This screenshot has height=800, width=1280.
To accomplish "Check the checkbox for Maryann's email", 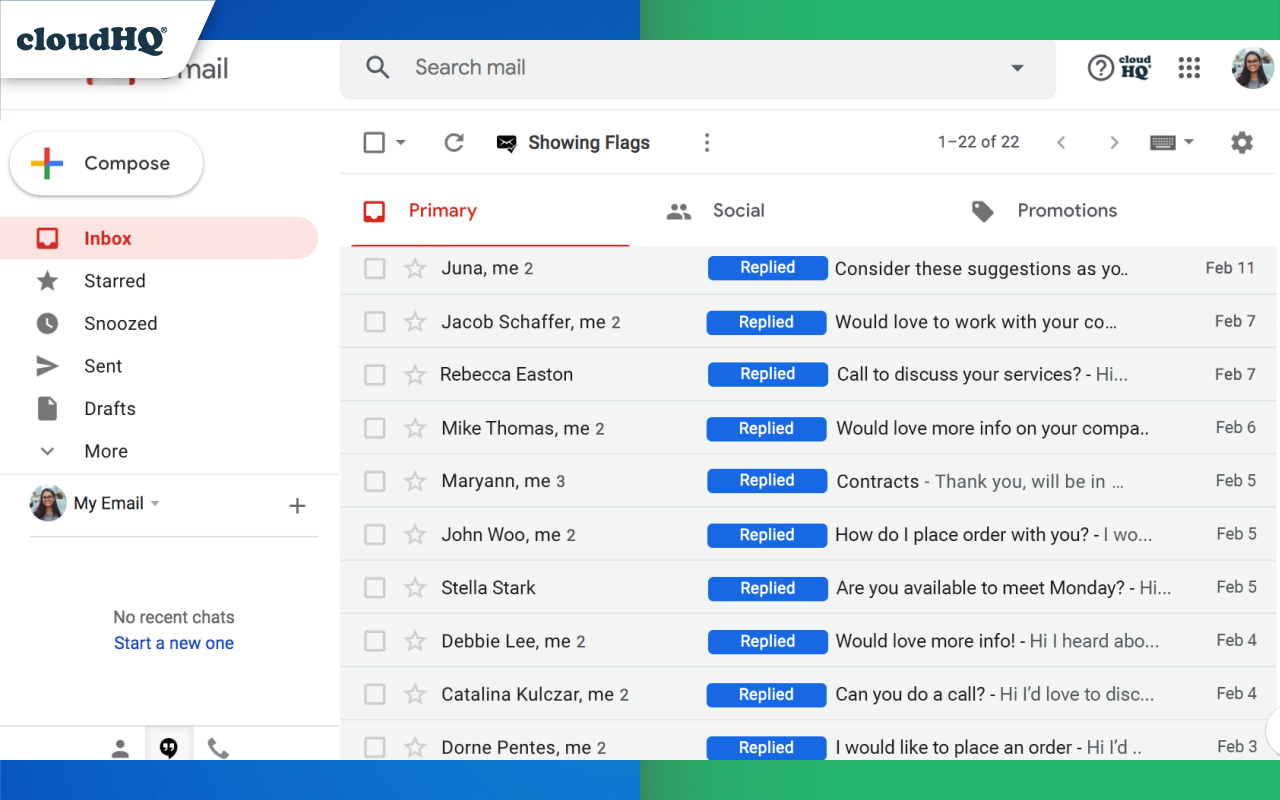I will [374, 481].
